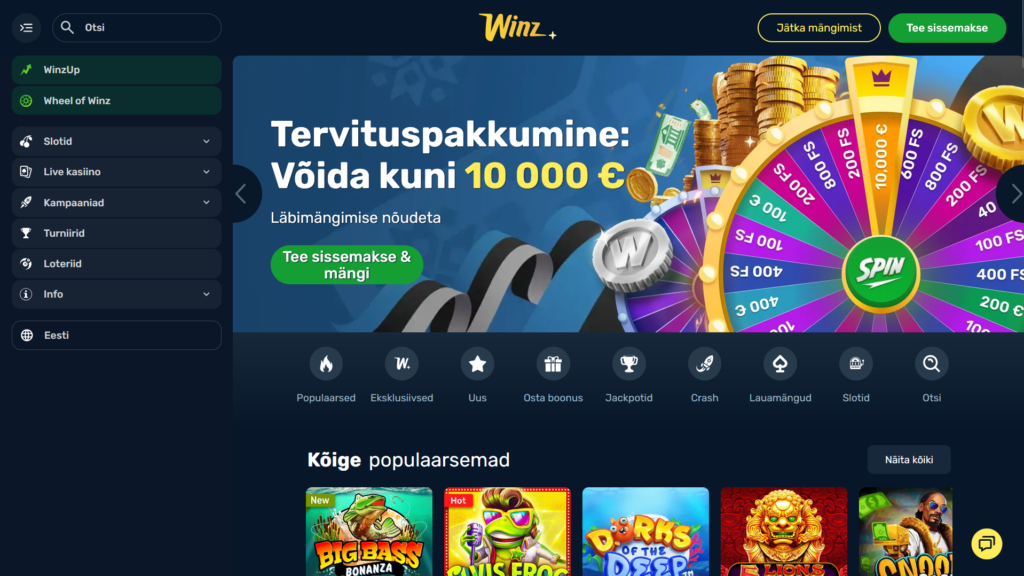Click the Jätka mängimist button
Screen dimensions: 1024x576
819,28
